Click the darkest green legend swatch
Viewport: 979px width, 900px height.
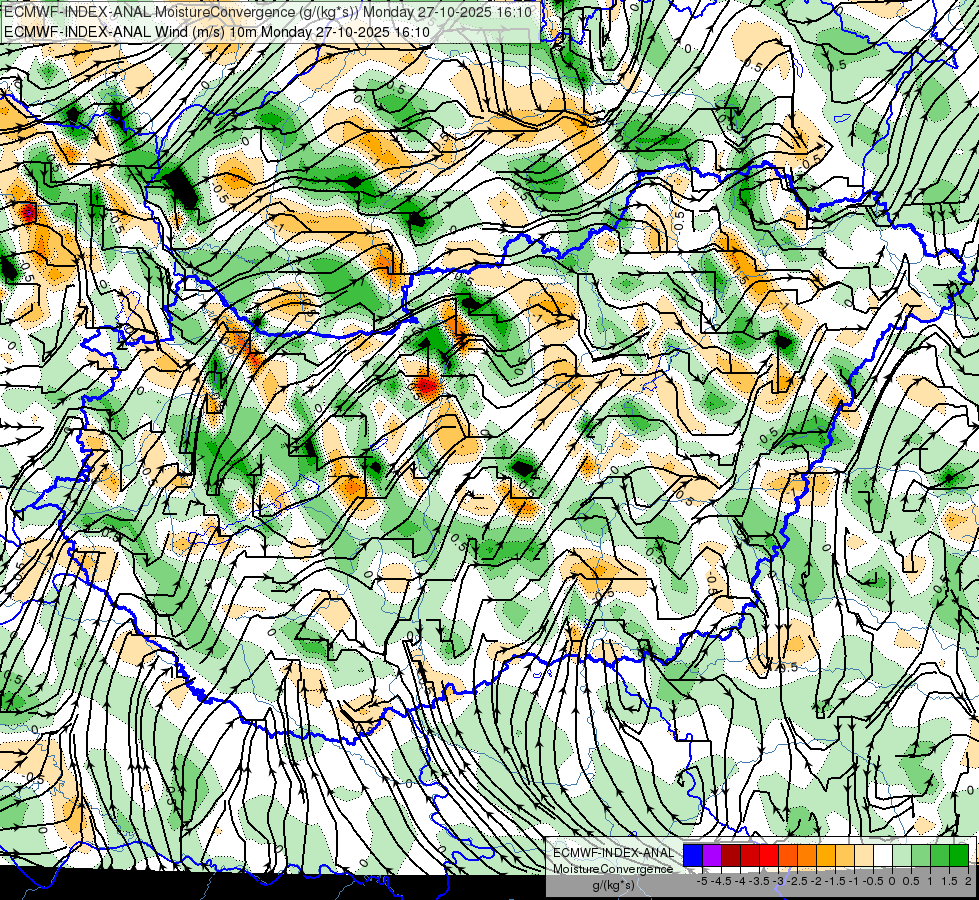pyautogui.click(x=959, y=855)
